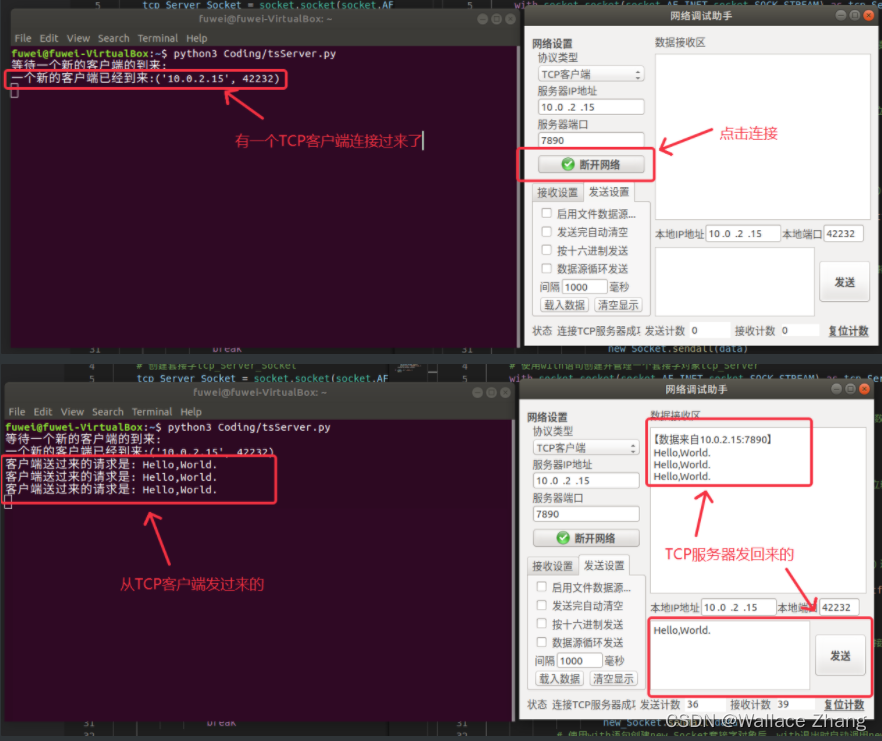
Task: Click 发送计数 value 0 in upper 网络调试助手
Action: [694, 330]
